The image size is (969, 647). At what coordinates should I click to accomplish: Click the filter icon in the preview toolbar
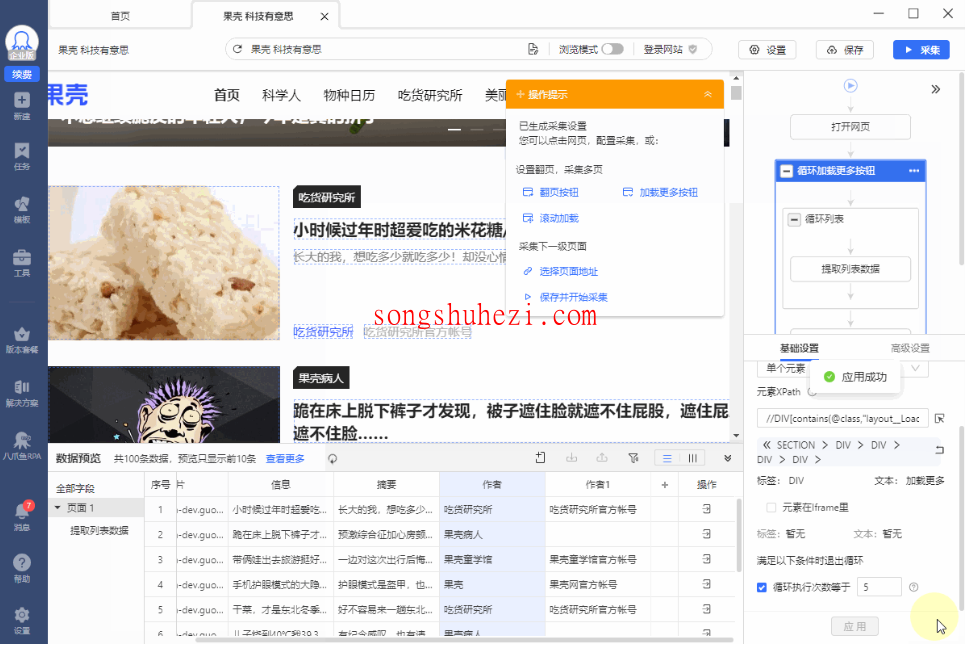coord(634,460)
